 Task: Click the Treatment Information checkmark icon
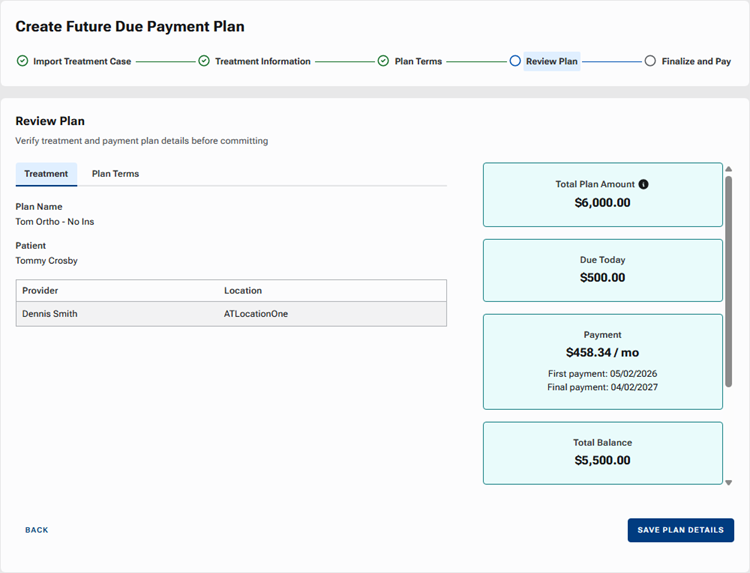pos(204,61)
